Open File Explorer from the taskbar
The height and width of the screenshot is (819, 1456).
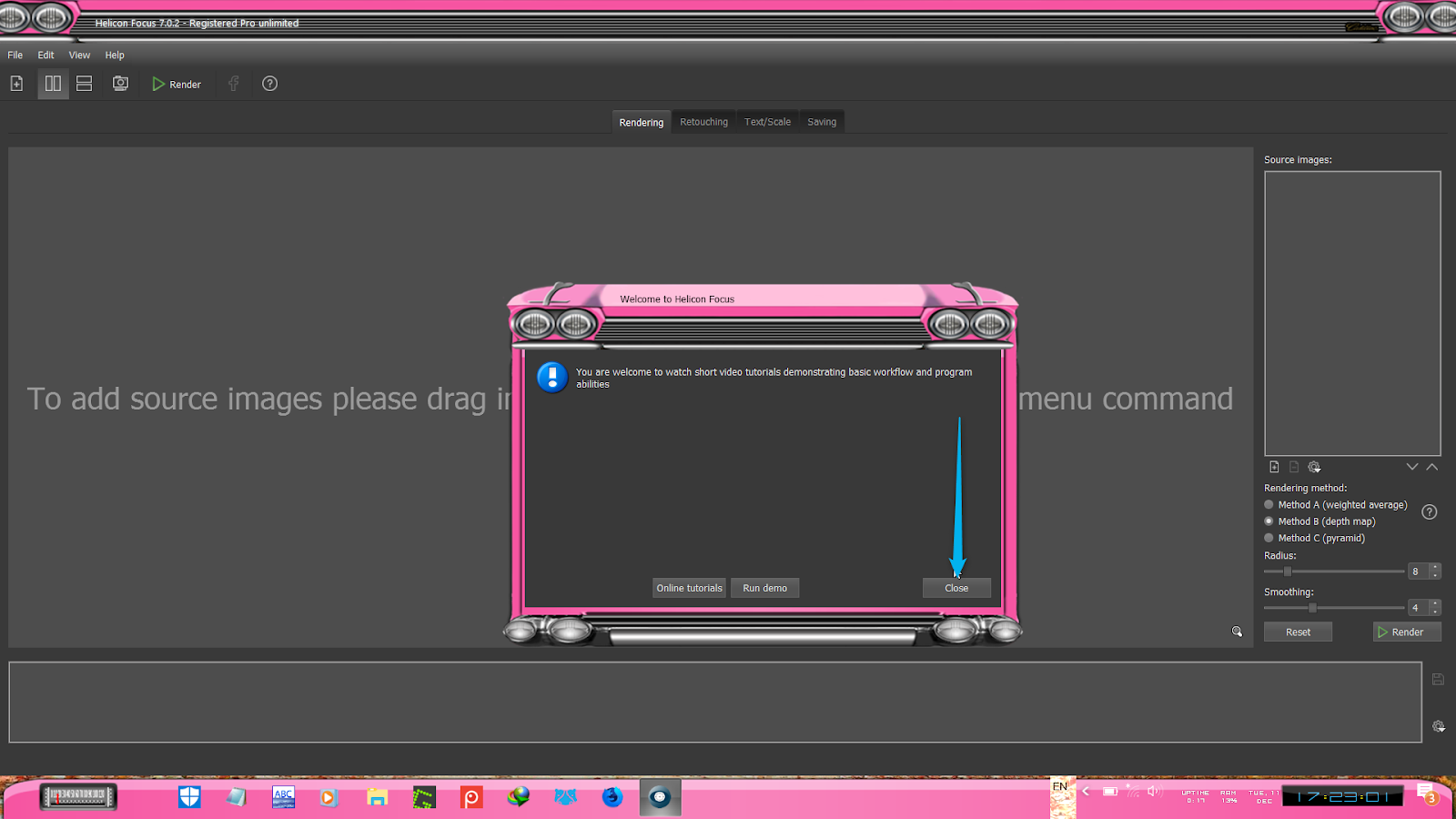pos(377,797)
